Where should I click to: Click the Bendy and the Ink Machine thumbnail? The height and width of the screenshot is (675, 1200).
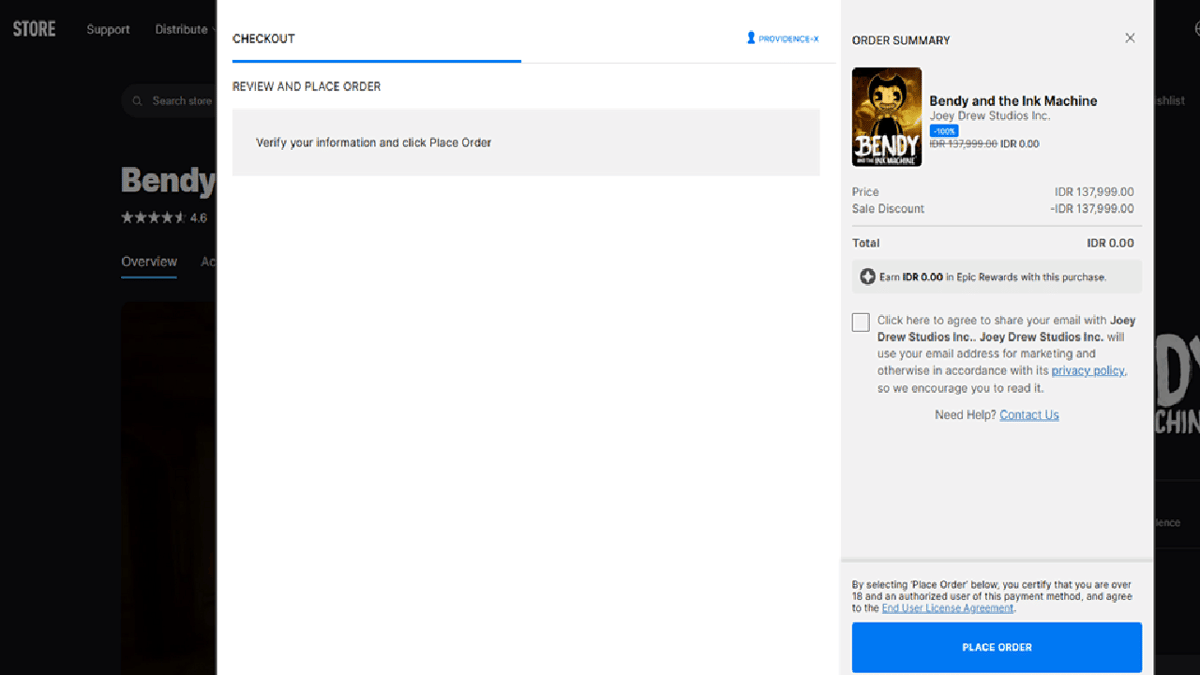[x=886, y=117]
